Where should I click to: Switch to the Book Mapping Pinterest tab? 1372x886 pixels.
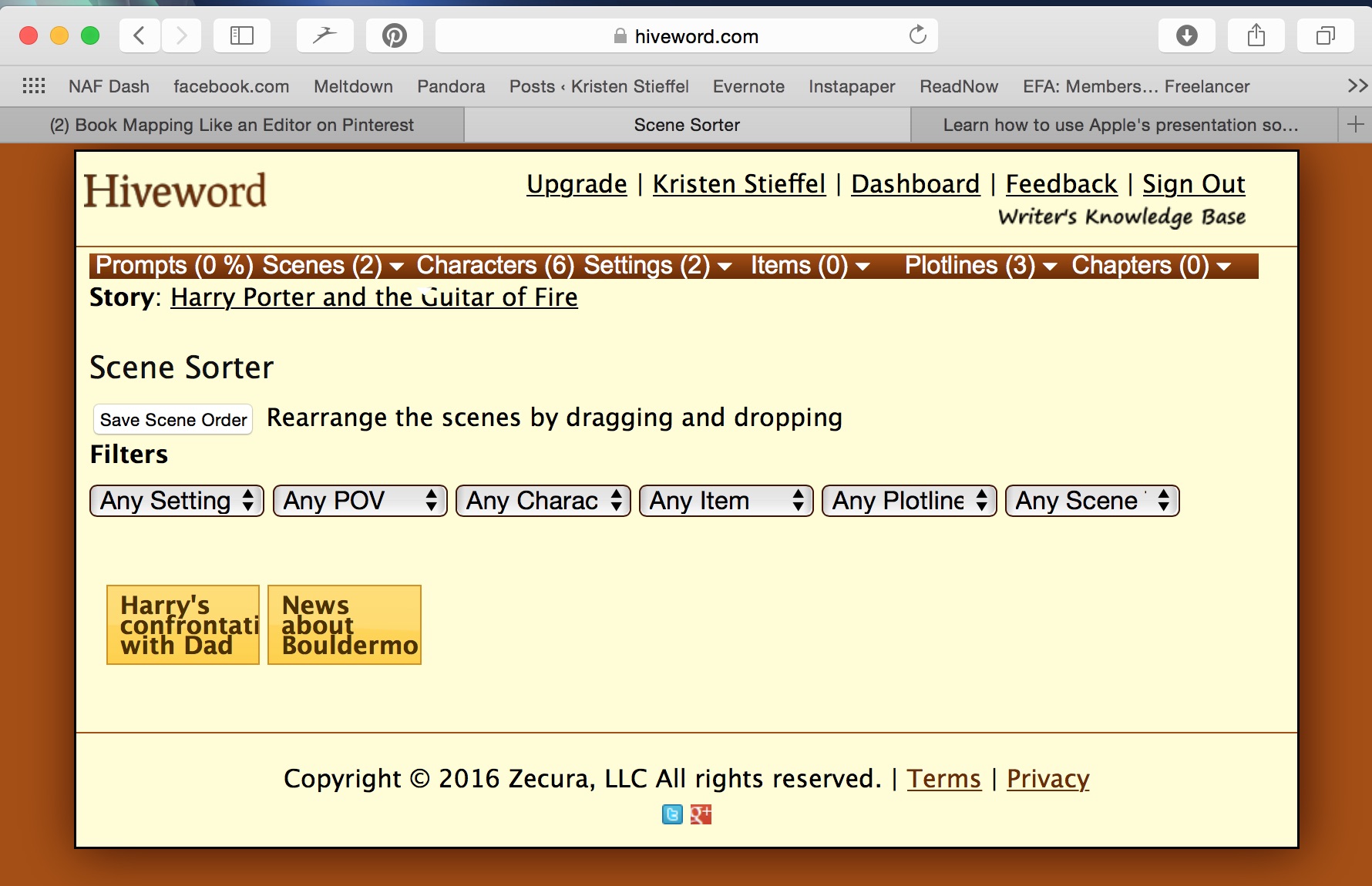click(x=231, y=125)
